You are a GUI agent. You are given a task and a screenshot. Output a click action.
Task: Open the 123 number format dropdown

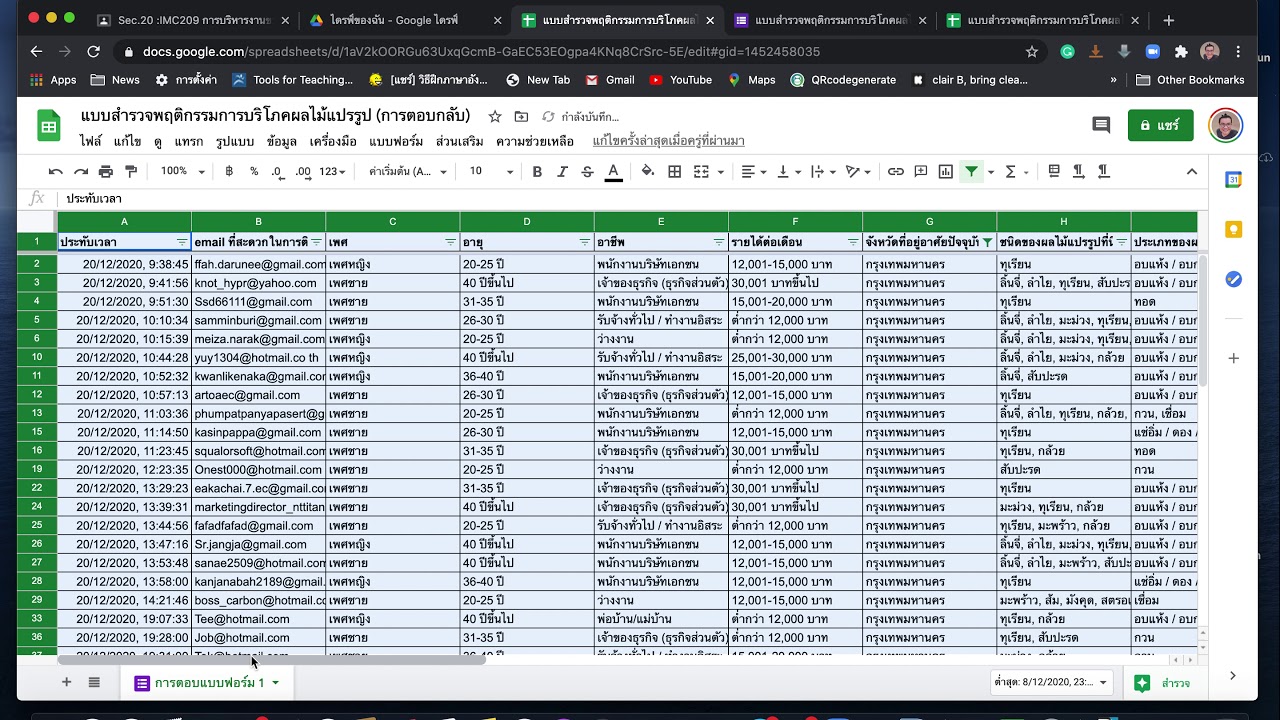pos(333,172)
